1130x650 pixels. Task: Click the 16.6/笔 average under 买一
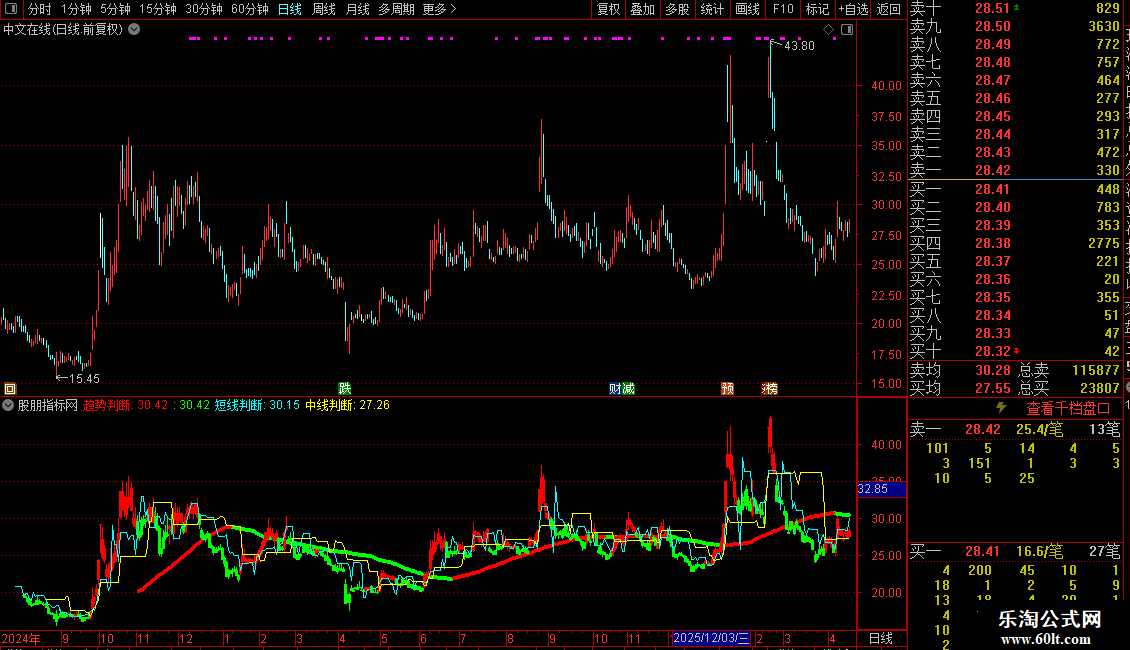click(x=1039, y=552)
